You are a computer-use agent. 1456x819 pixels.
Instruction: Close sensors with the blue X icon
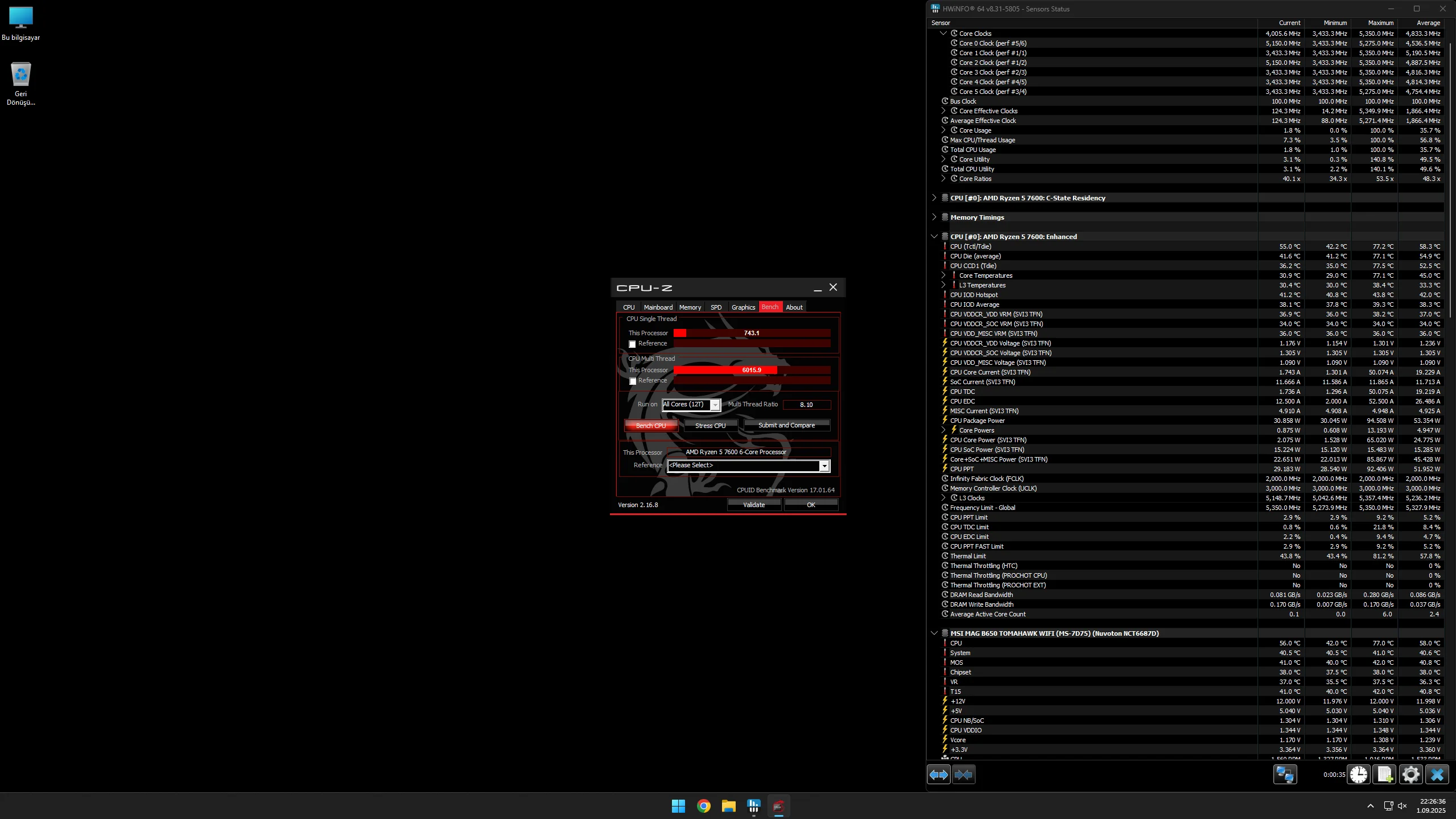(1437, 775)
